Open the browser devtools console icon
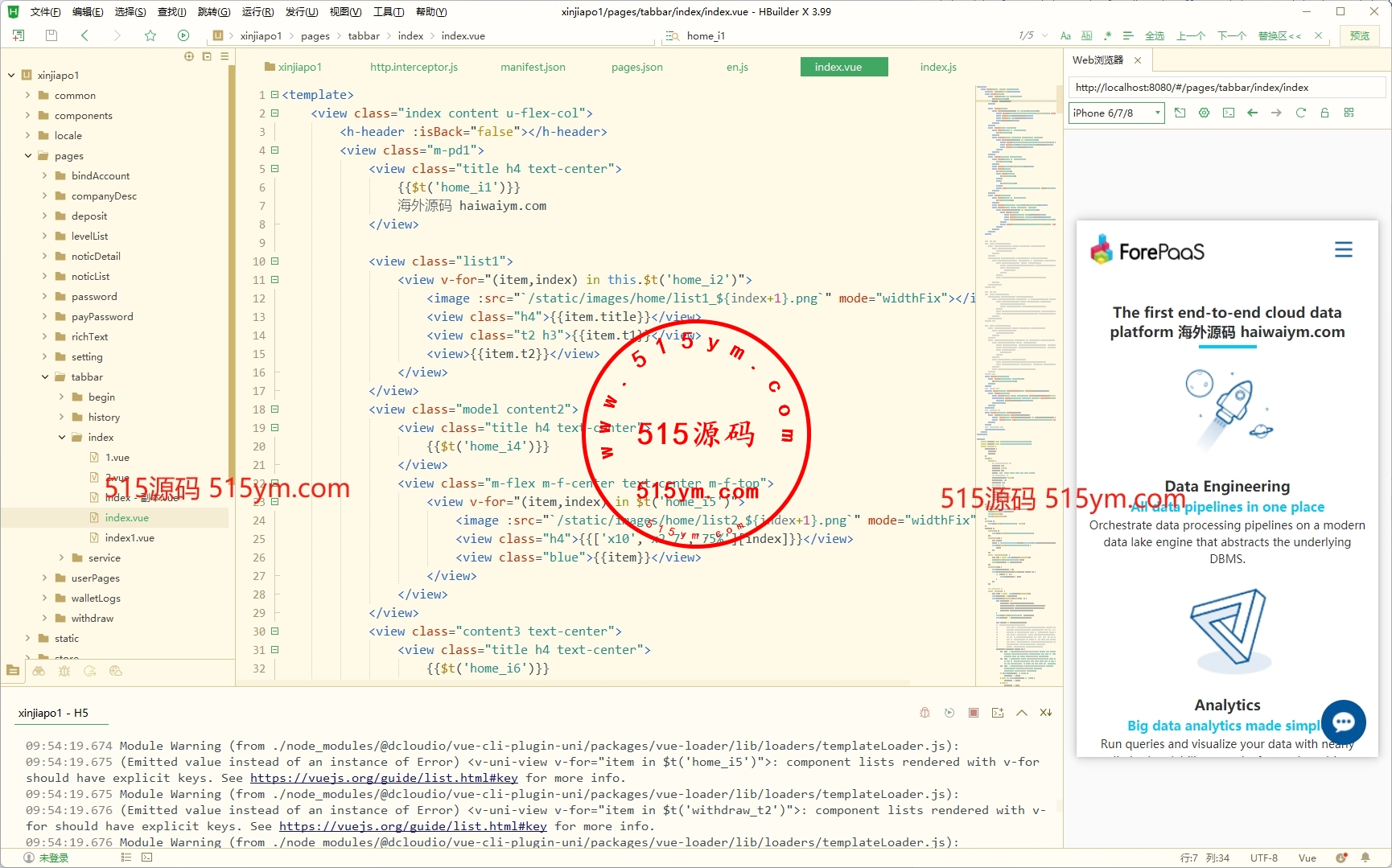Image resolution: width=1392 pixels, height=868 pixels. click(x=1228, y=113)
